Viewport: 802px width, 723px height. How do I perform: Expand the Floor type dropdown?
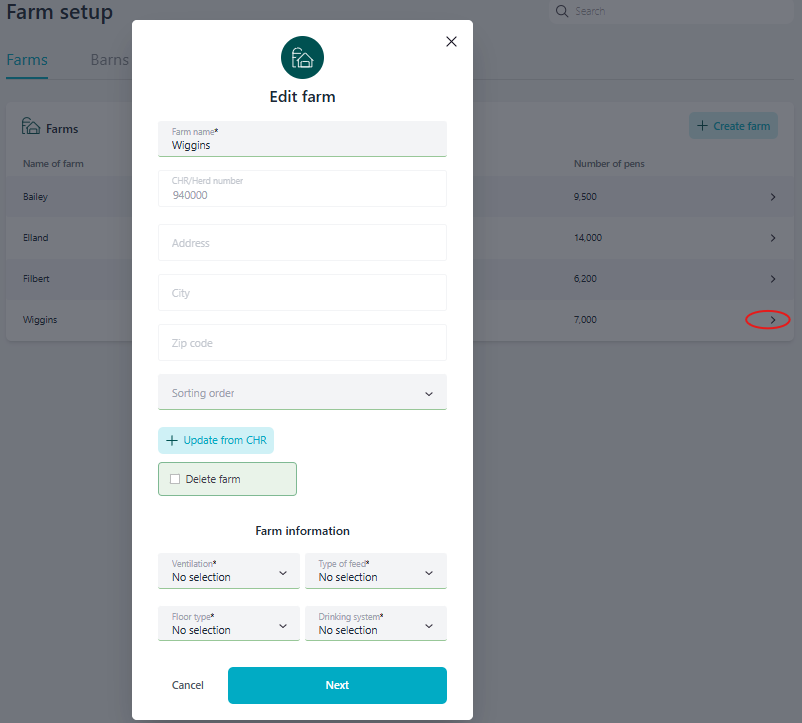tap(229, 624)
